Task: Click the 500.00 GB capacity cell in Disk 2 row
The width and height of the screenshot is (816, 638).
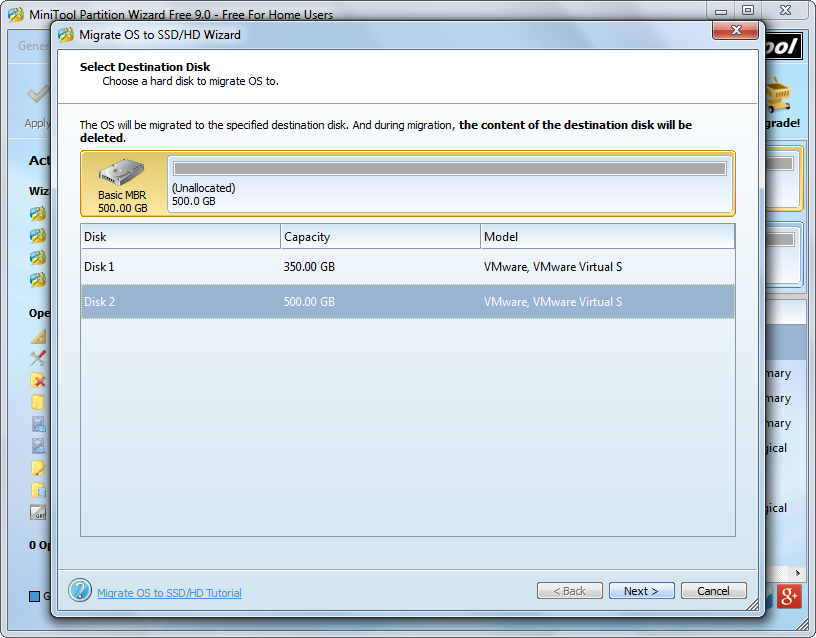Action: pyautogui.click(x=309, y=301)
